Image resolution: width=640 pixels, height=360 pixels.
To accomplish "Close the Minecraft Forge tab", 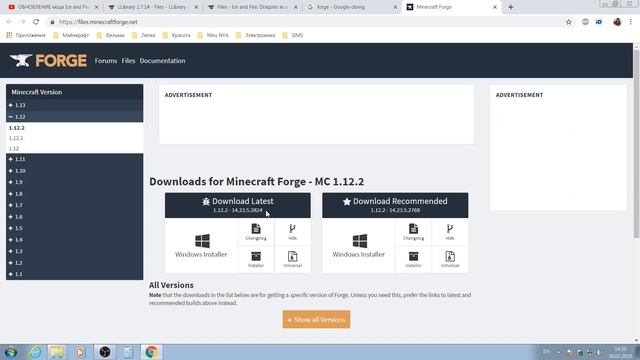I will click(495, 7).
